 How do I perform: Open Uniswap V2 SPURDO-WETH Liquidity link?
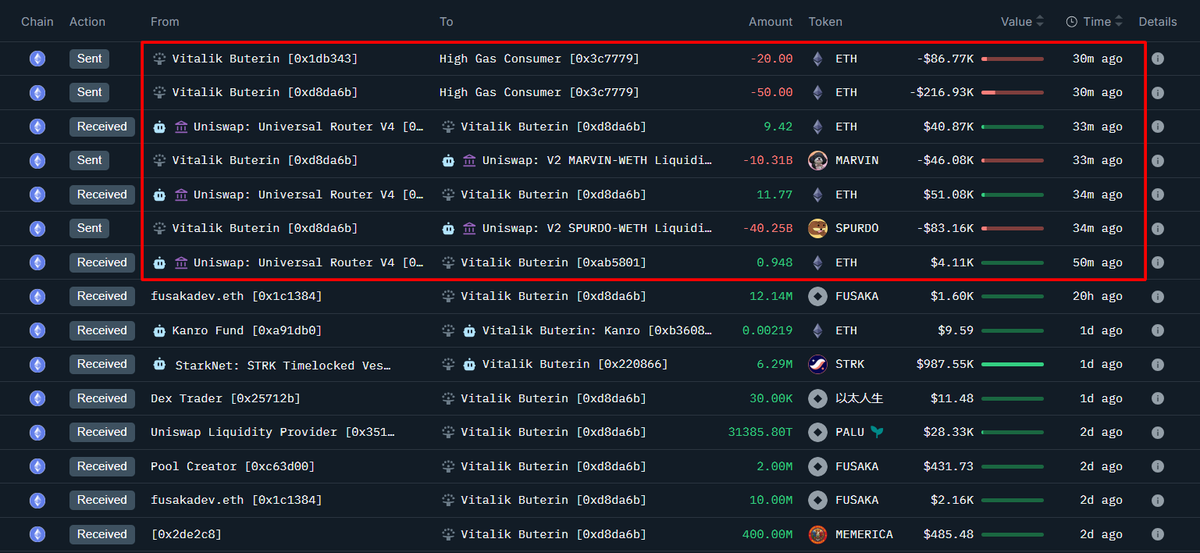coord(597,229)
